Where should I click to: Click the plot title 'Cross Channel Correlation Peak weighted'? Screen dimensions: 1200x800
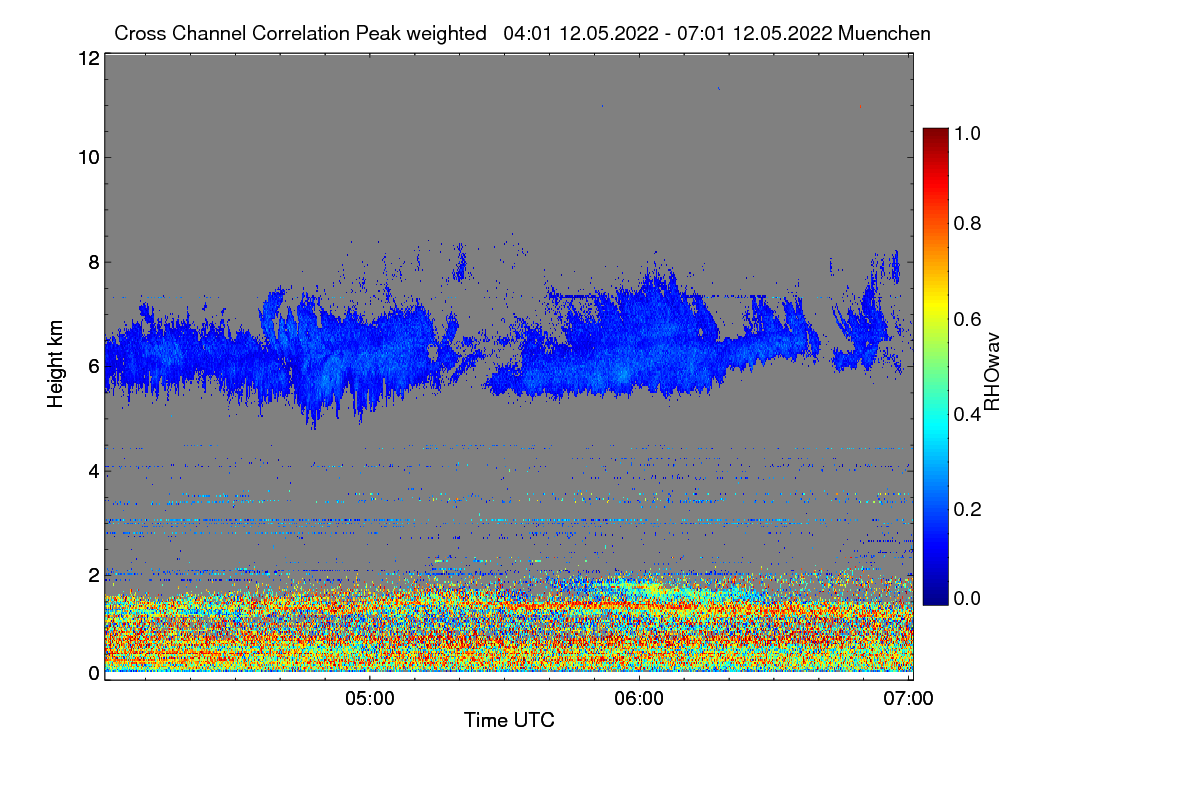coord(301,33)
